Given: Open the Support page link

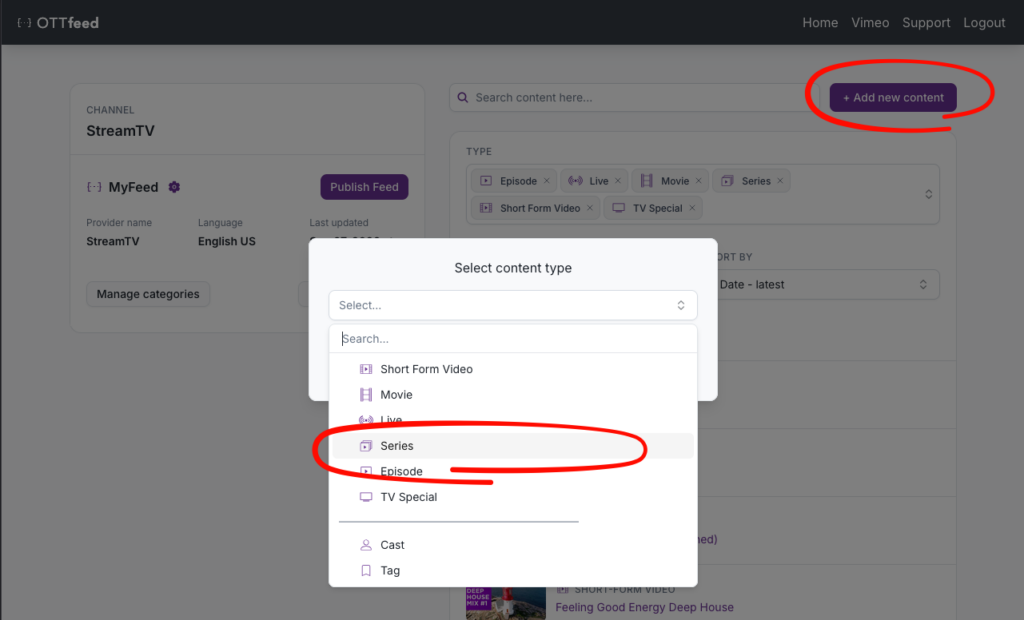Looking at the screenshot, I should pyautogui.click(x=926, y=23).
